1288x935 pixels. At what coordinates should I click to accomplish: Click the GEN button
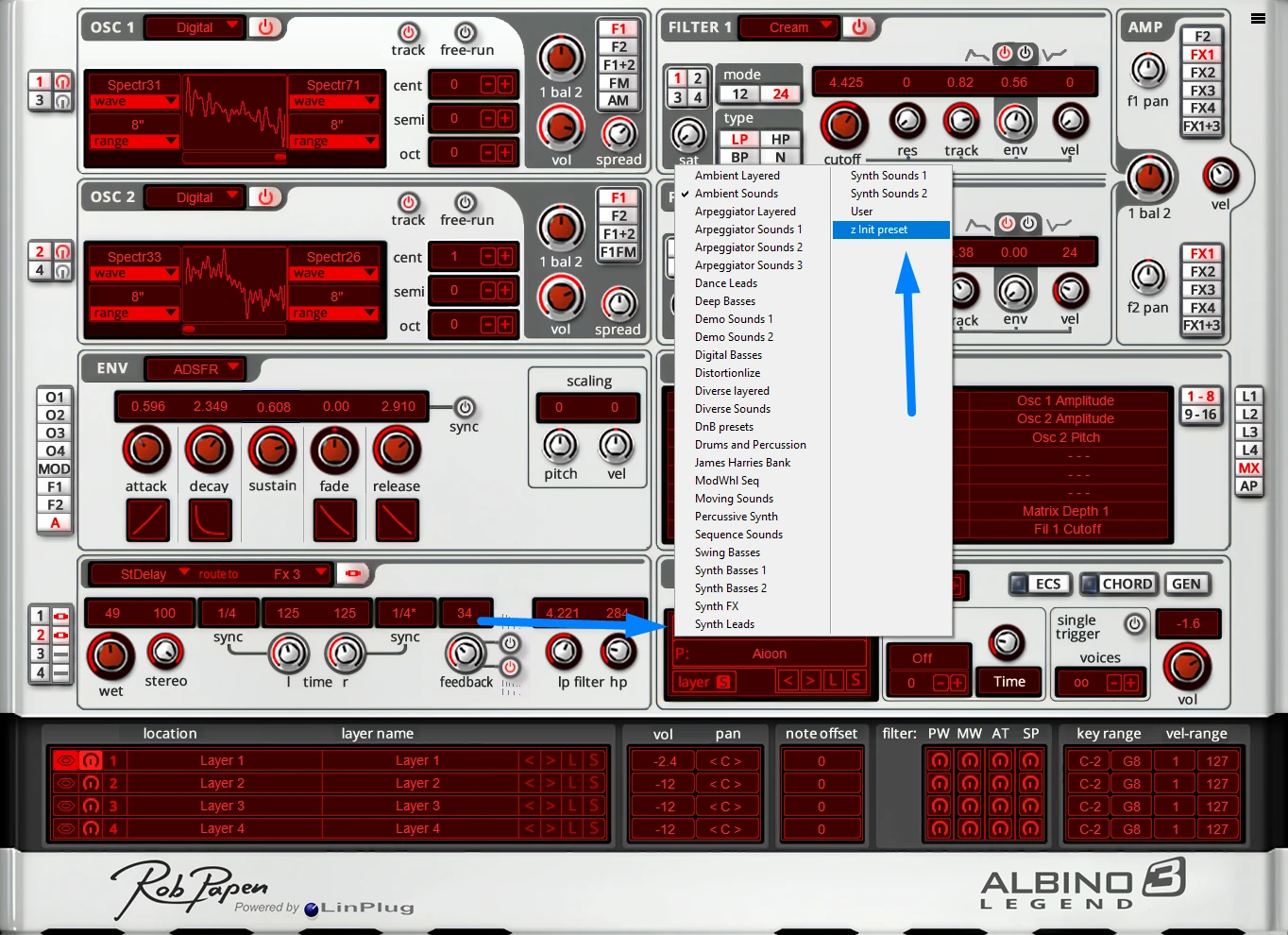pyautogui.click(x=1187, y=584)
